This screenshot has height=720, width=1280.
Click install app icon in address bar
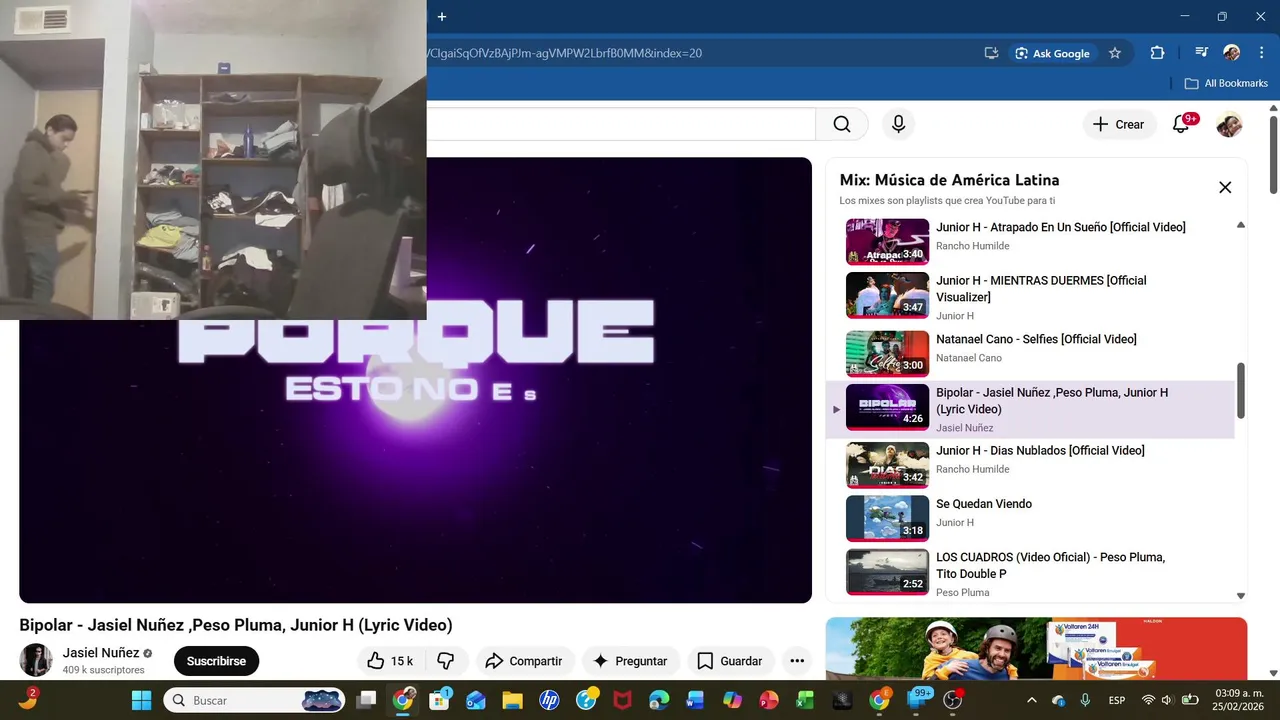pyautogui.click(x=991, y=53)
